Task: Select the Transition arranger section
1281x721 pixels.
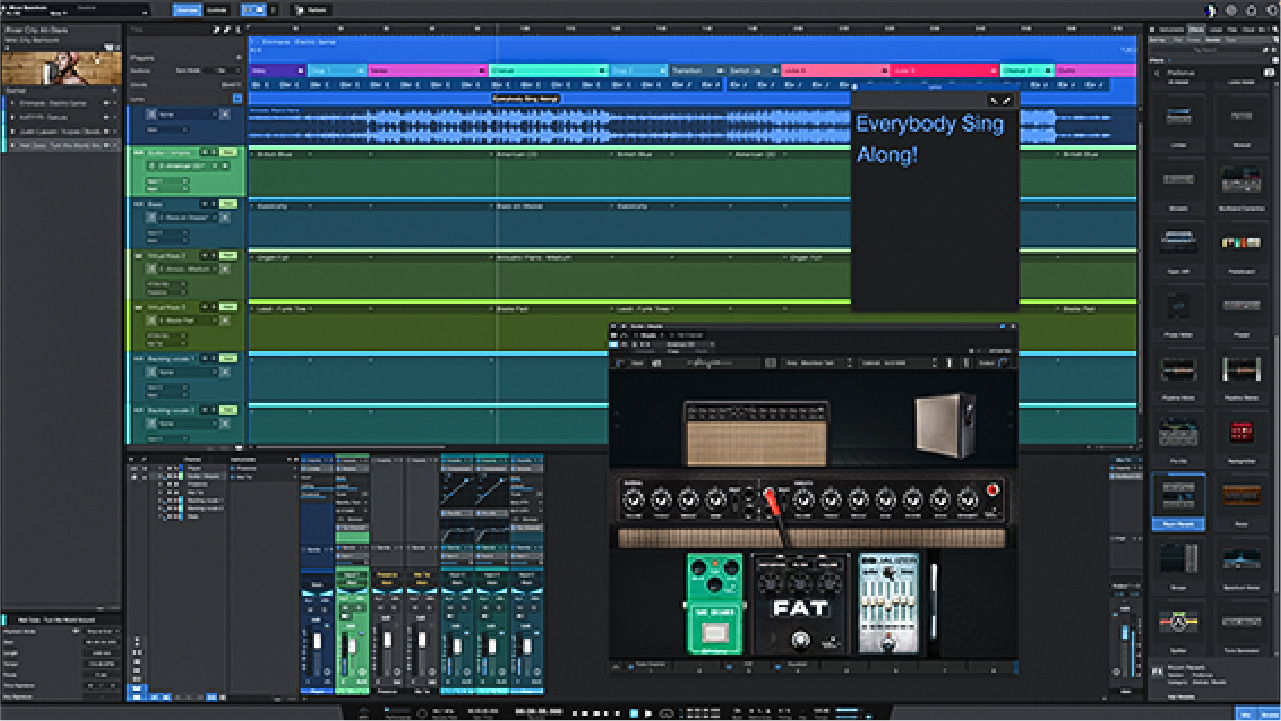Action: click(x=697, y=70)
